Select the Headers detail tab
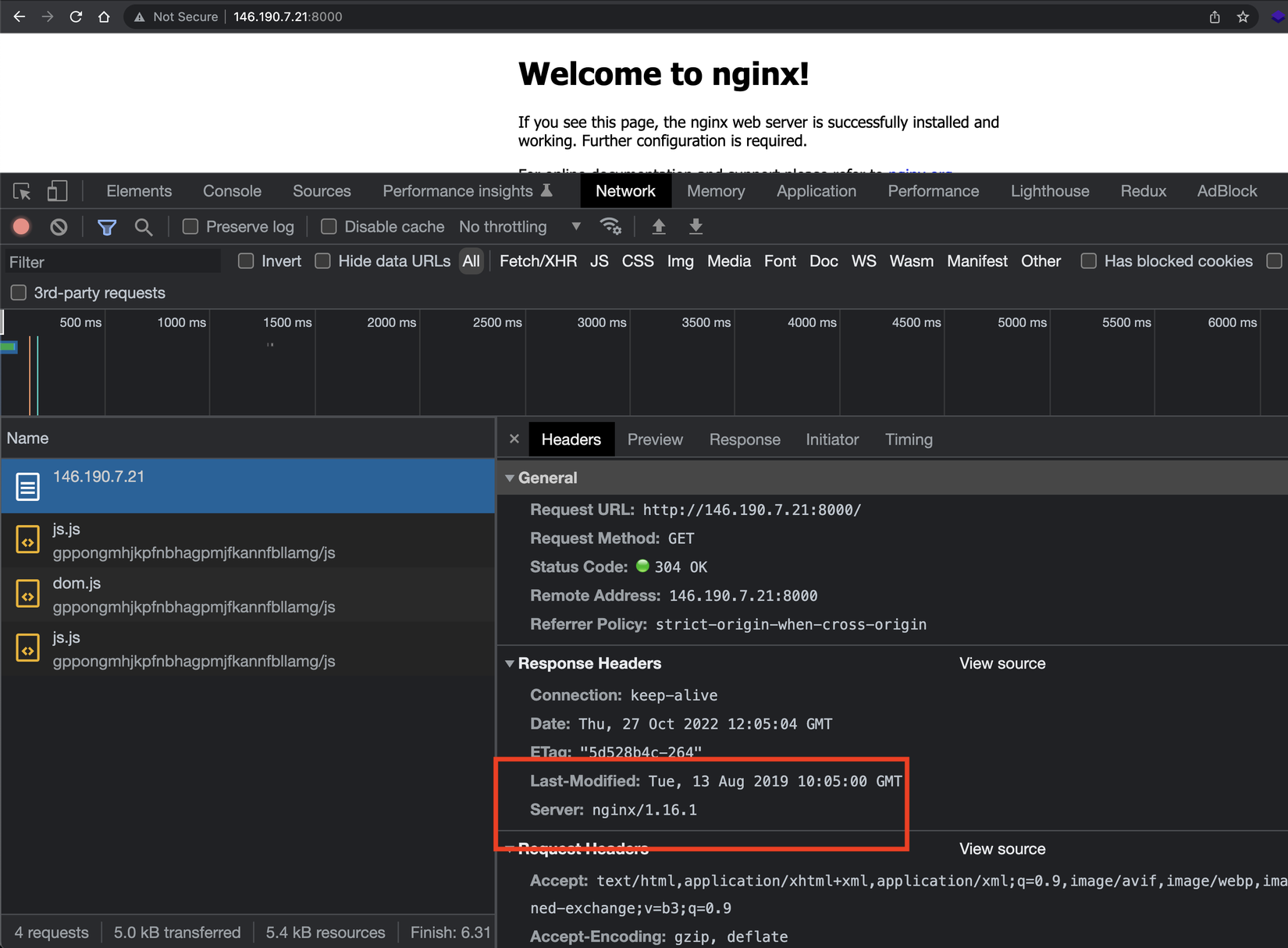Image resolution: width=1288 pixels, height=948 pixels. click(571, 439)
